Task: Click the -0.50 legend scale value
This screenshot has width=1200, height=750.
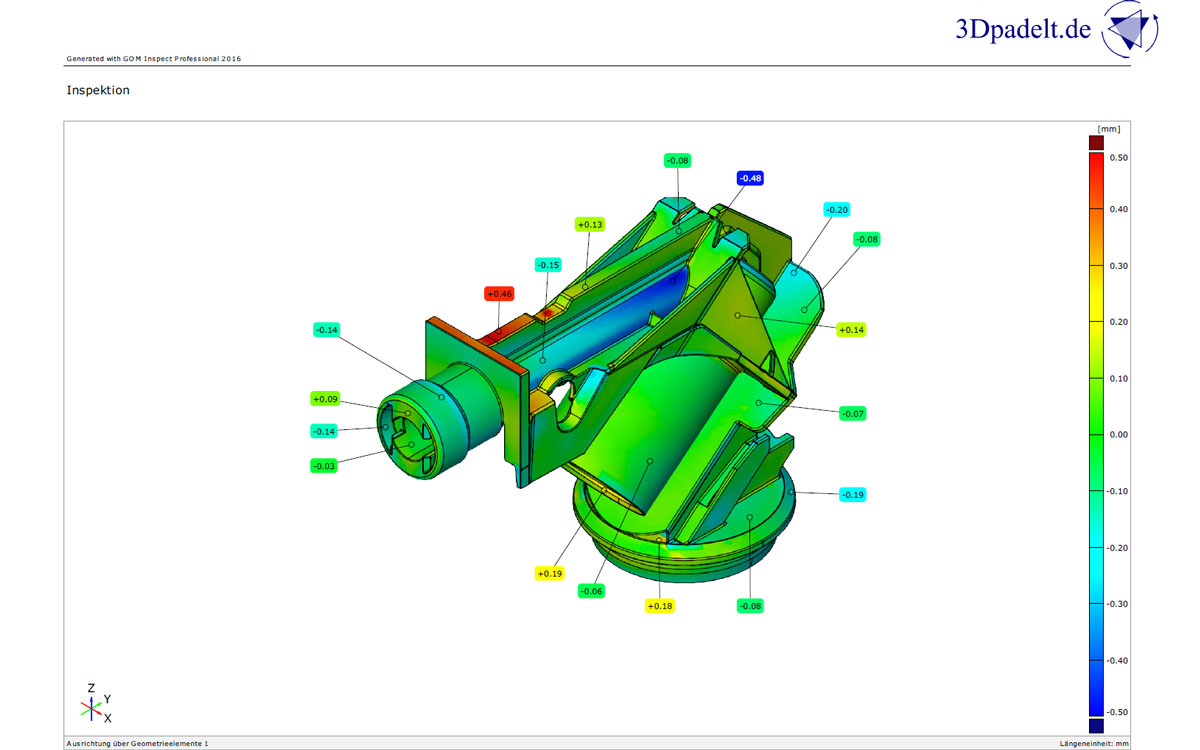Action: point(1118,712)
